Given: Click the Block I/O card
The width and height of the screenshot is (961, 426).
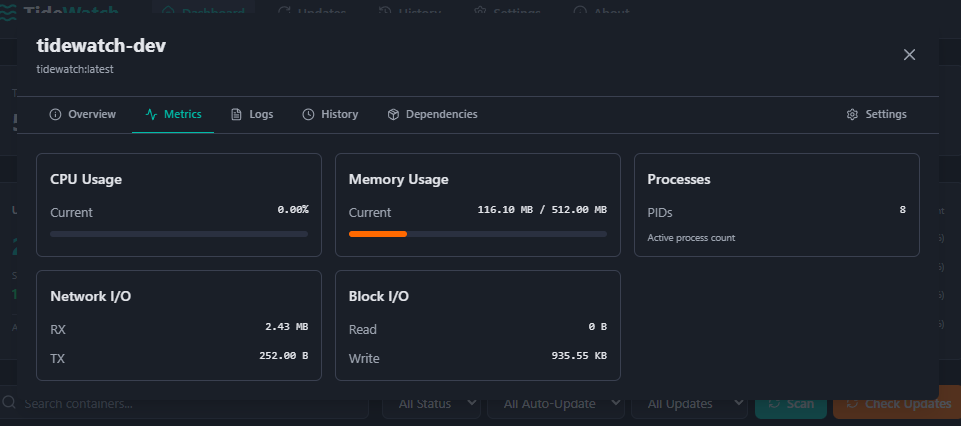Looking at the screenshot, I should 477,325.
